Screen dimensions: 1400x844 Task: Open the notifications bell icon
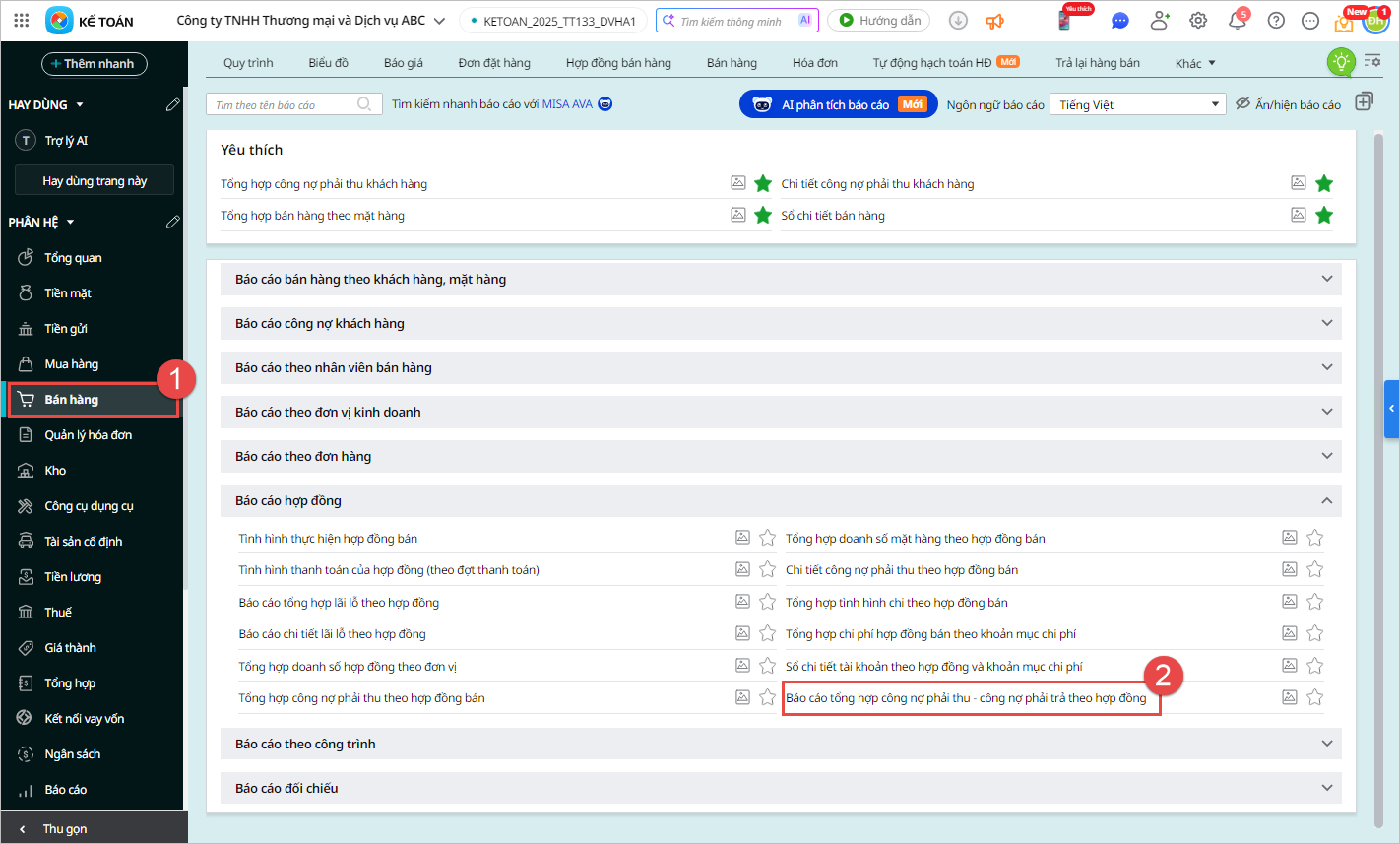pos(1237,21)
